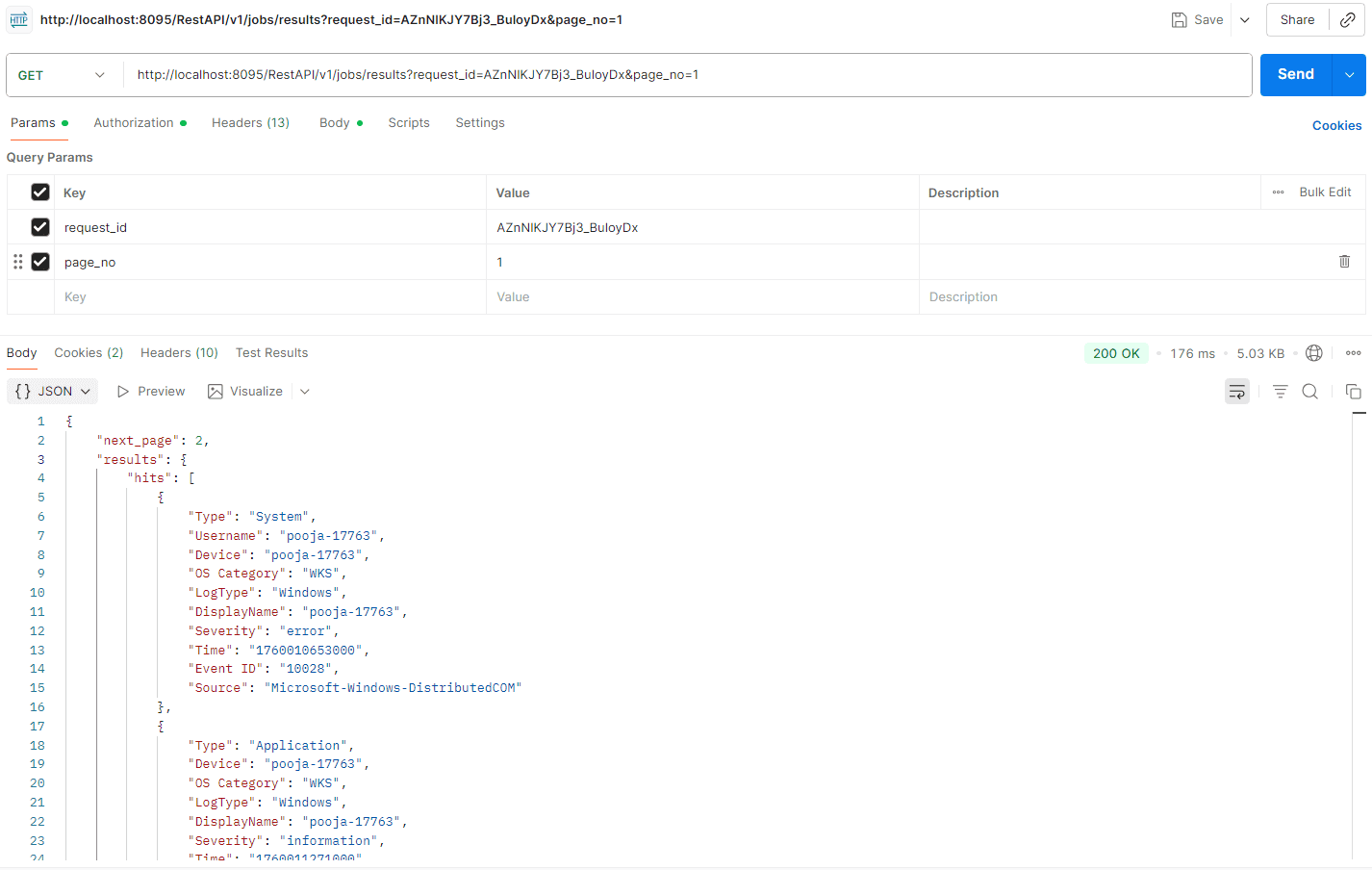Click the "next_page": 2 line
Viewport: 1372px width, 870px height.
[152, 440]
